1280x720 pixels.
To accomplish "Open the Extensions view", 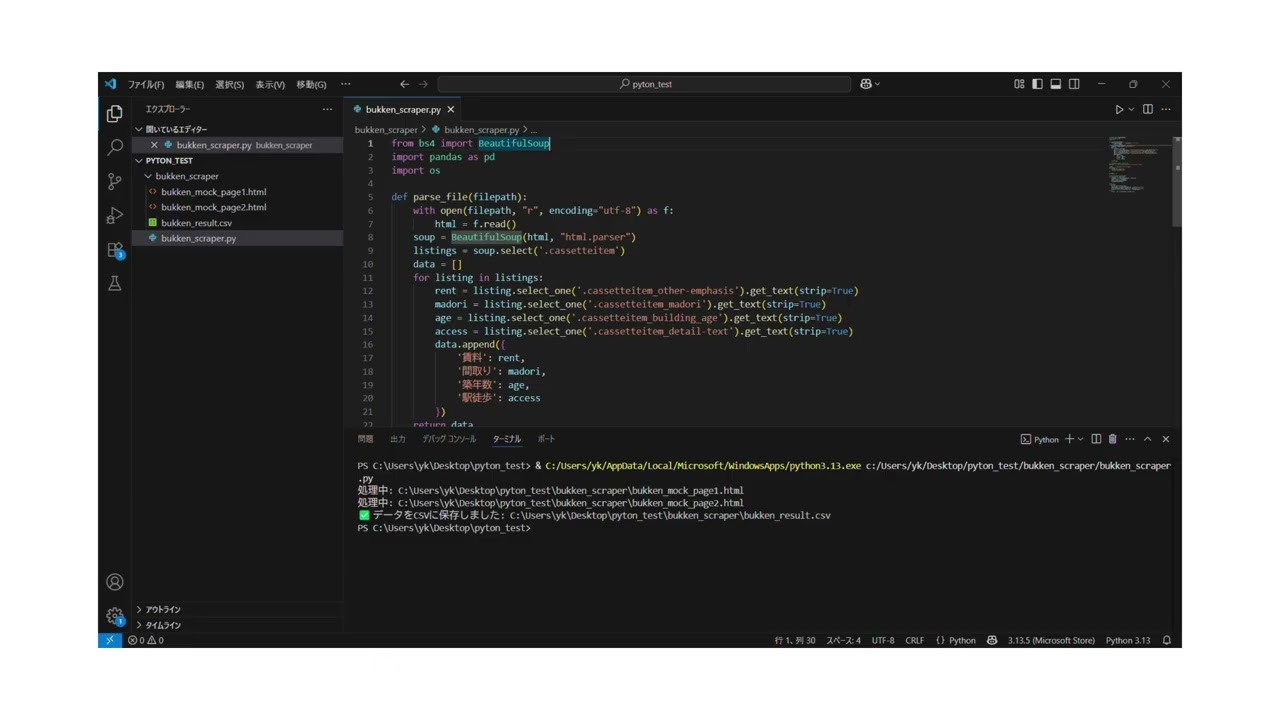I will point(115,250).
